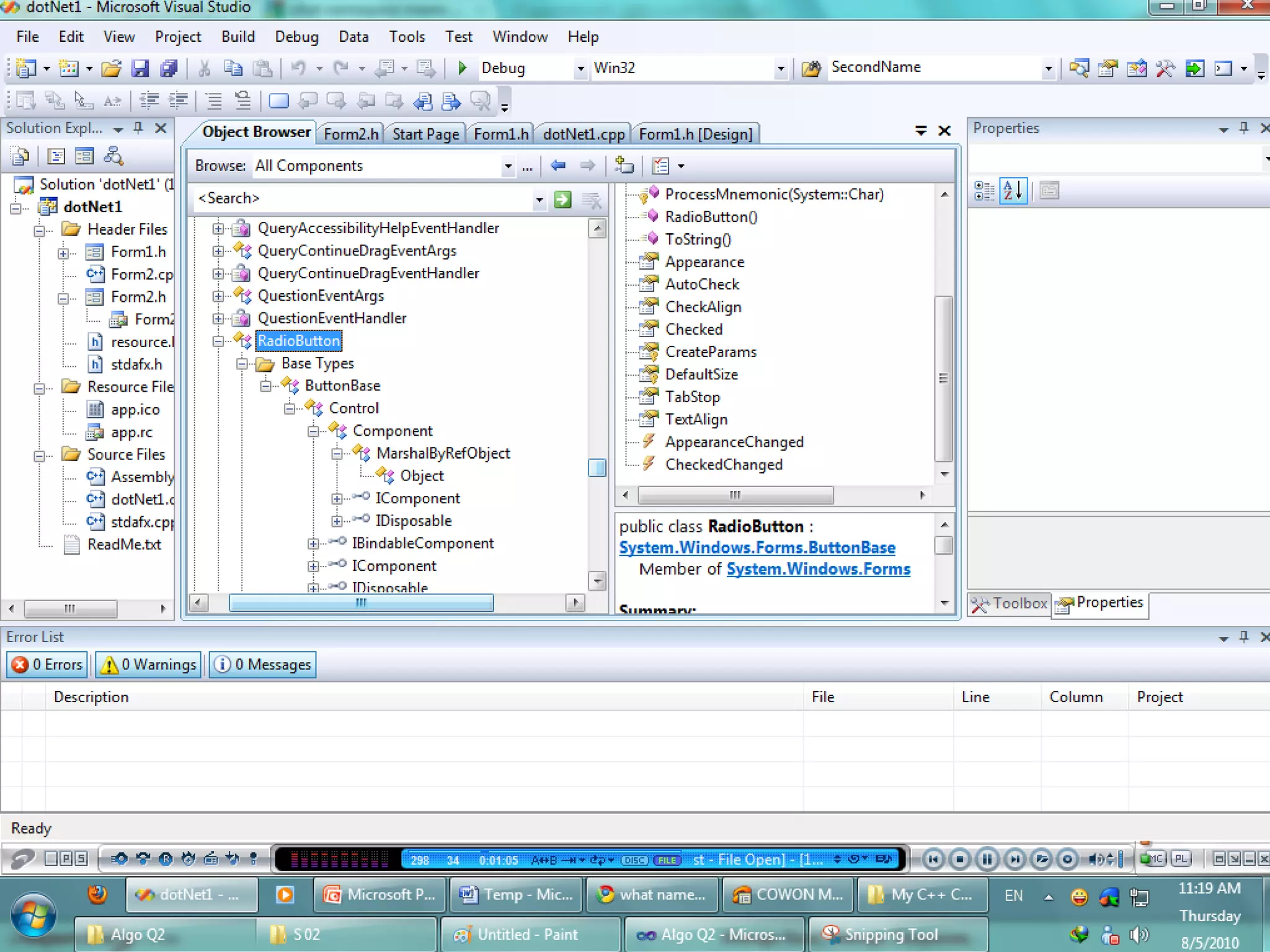Expand the IBindableComponent node

pos(313,544)
